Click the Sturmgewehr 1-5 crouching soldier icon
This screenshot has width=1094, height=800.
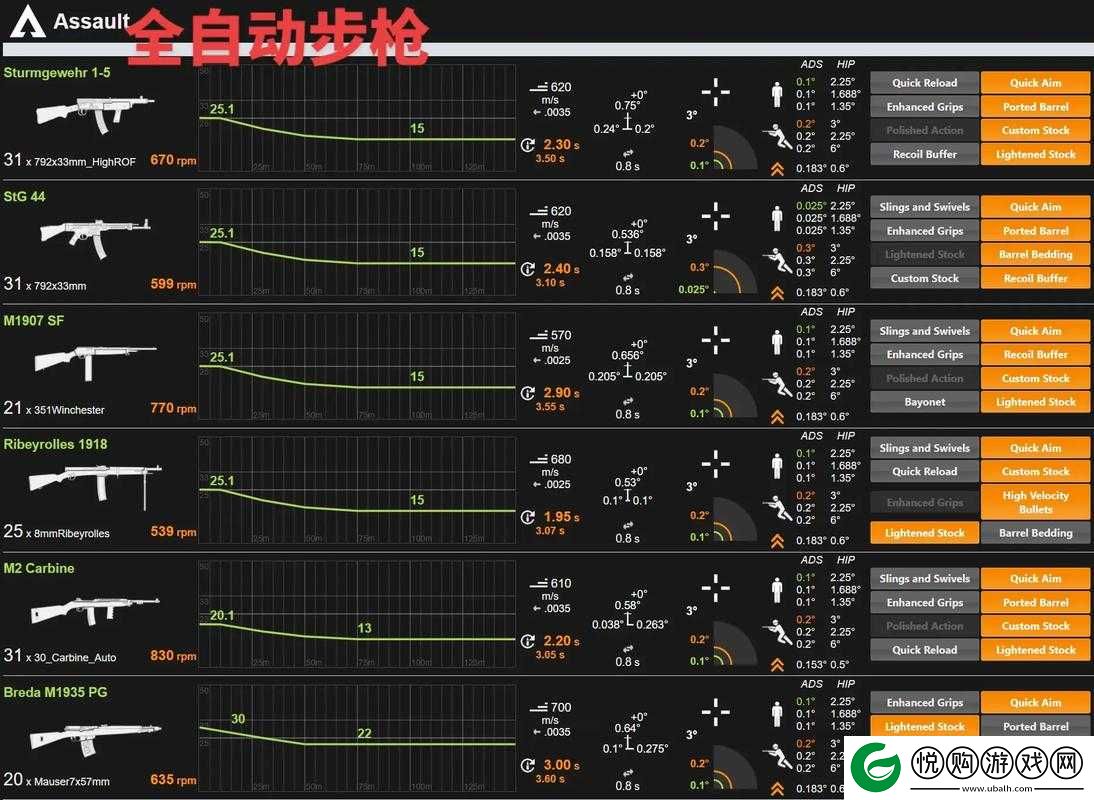[777, 136]
